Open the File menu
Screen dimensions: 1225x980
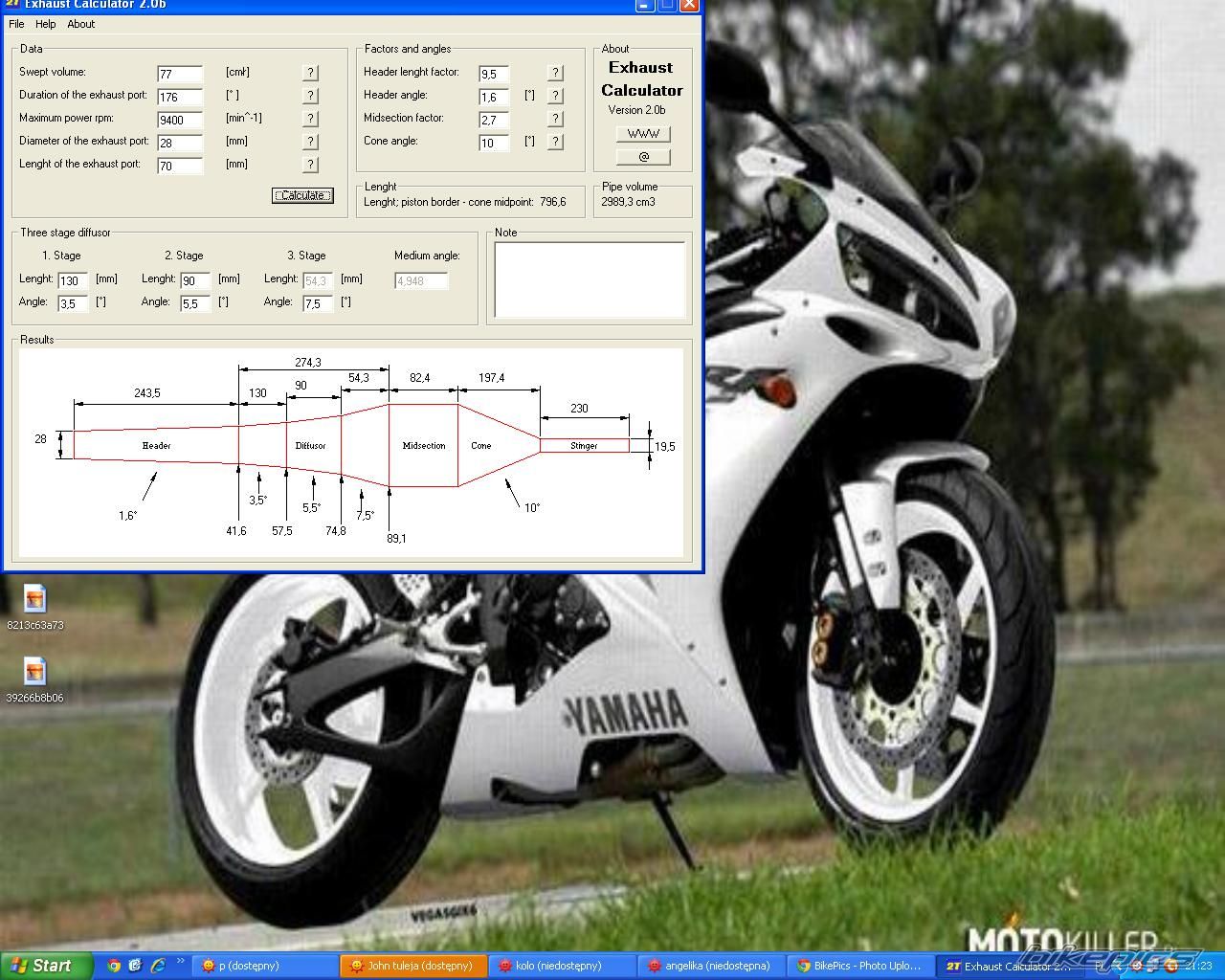pyautogui.click(x=16, y=24)
